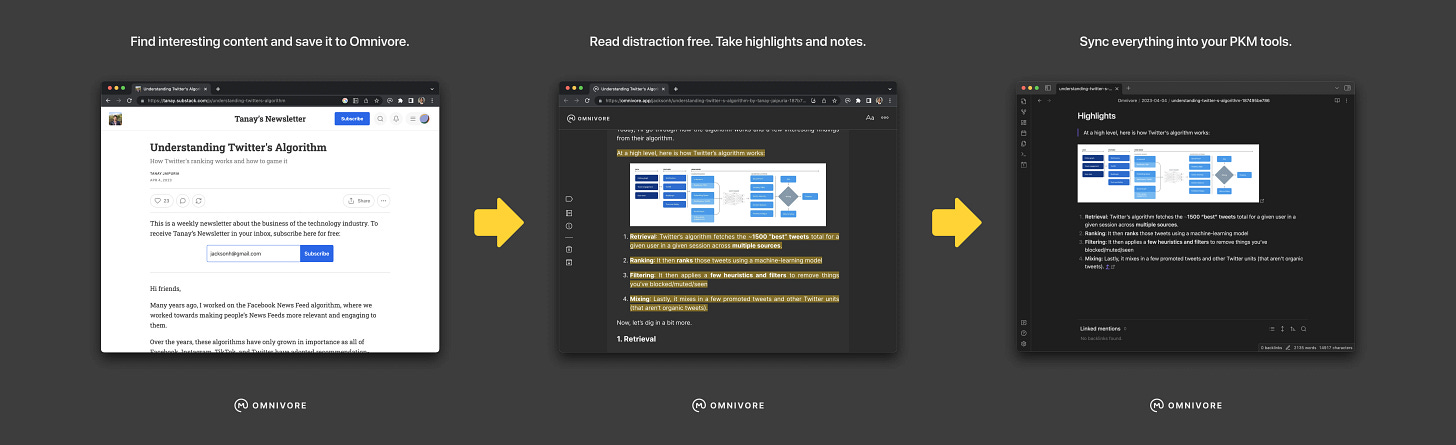Open command palette from the Obsidian ribbon
Screen dimensions: 1456x445
click(1024, 154)
